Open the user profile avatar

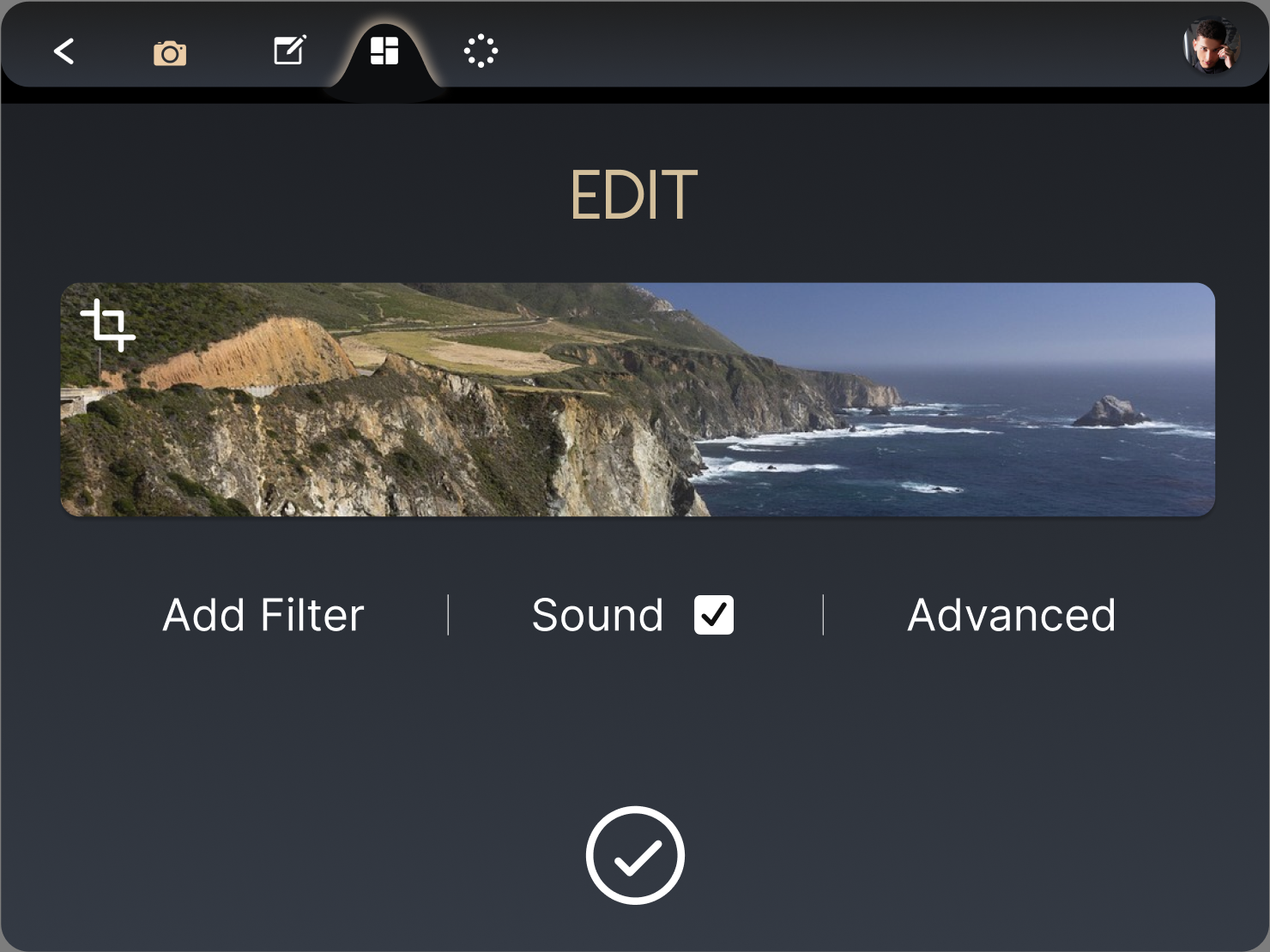pyautogui.click(x=1212, y=46)
